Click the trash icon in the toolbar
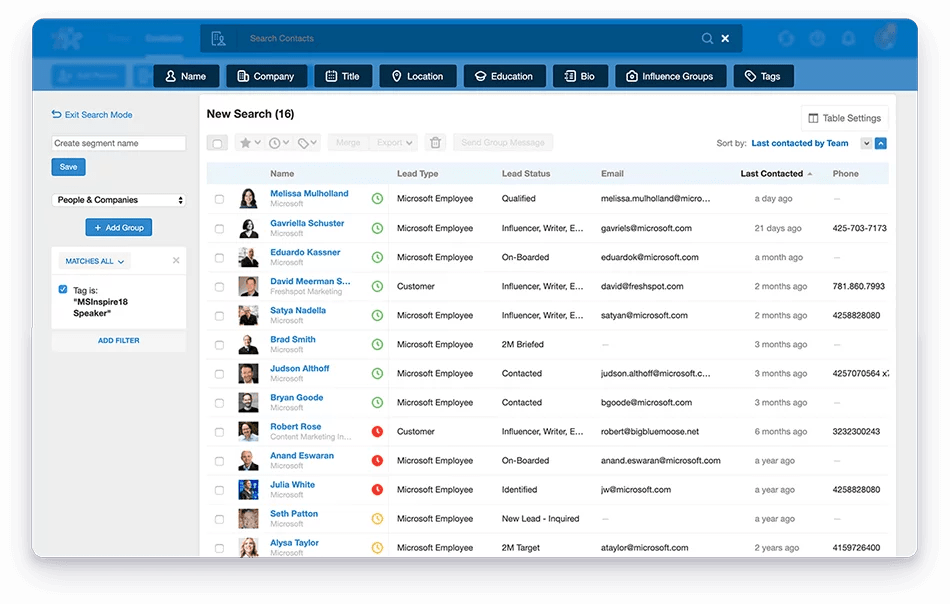This screenshot has height=604, width=950. [x=435, y=142]
